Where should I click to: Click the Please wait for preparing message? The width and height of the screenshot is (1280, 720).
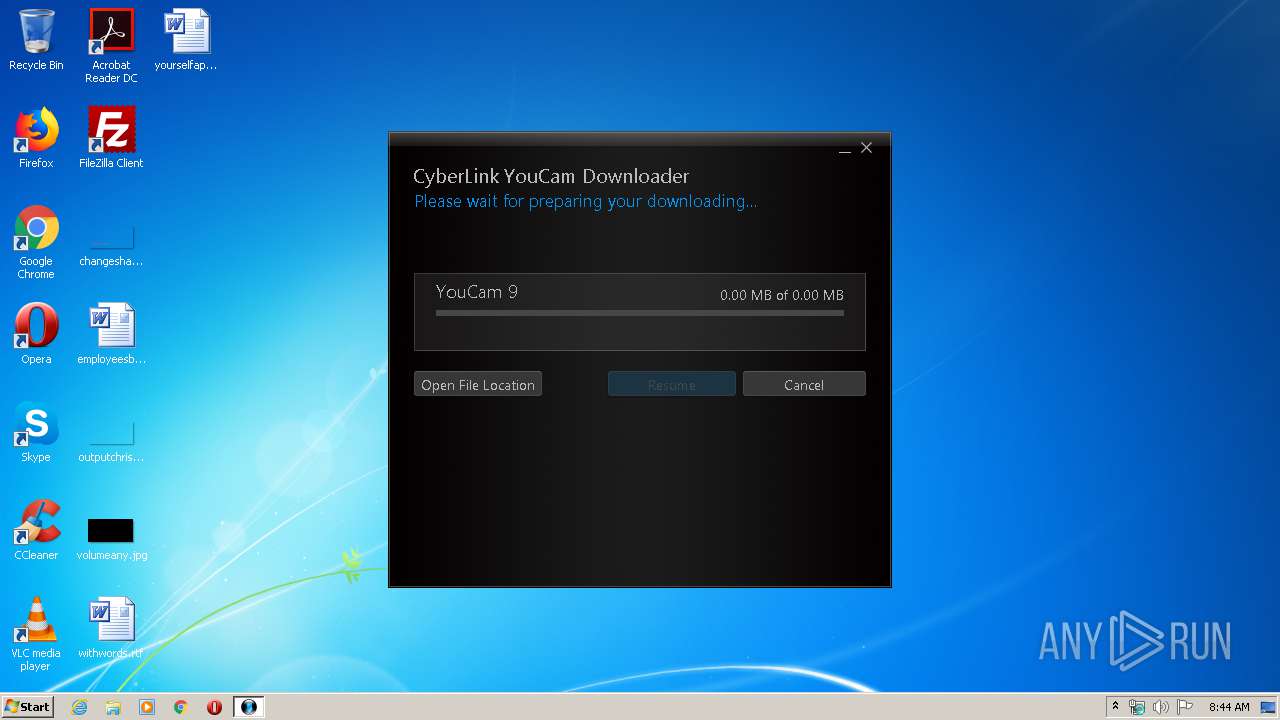click(x=586, y=201)
